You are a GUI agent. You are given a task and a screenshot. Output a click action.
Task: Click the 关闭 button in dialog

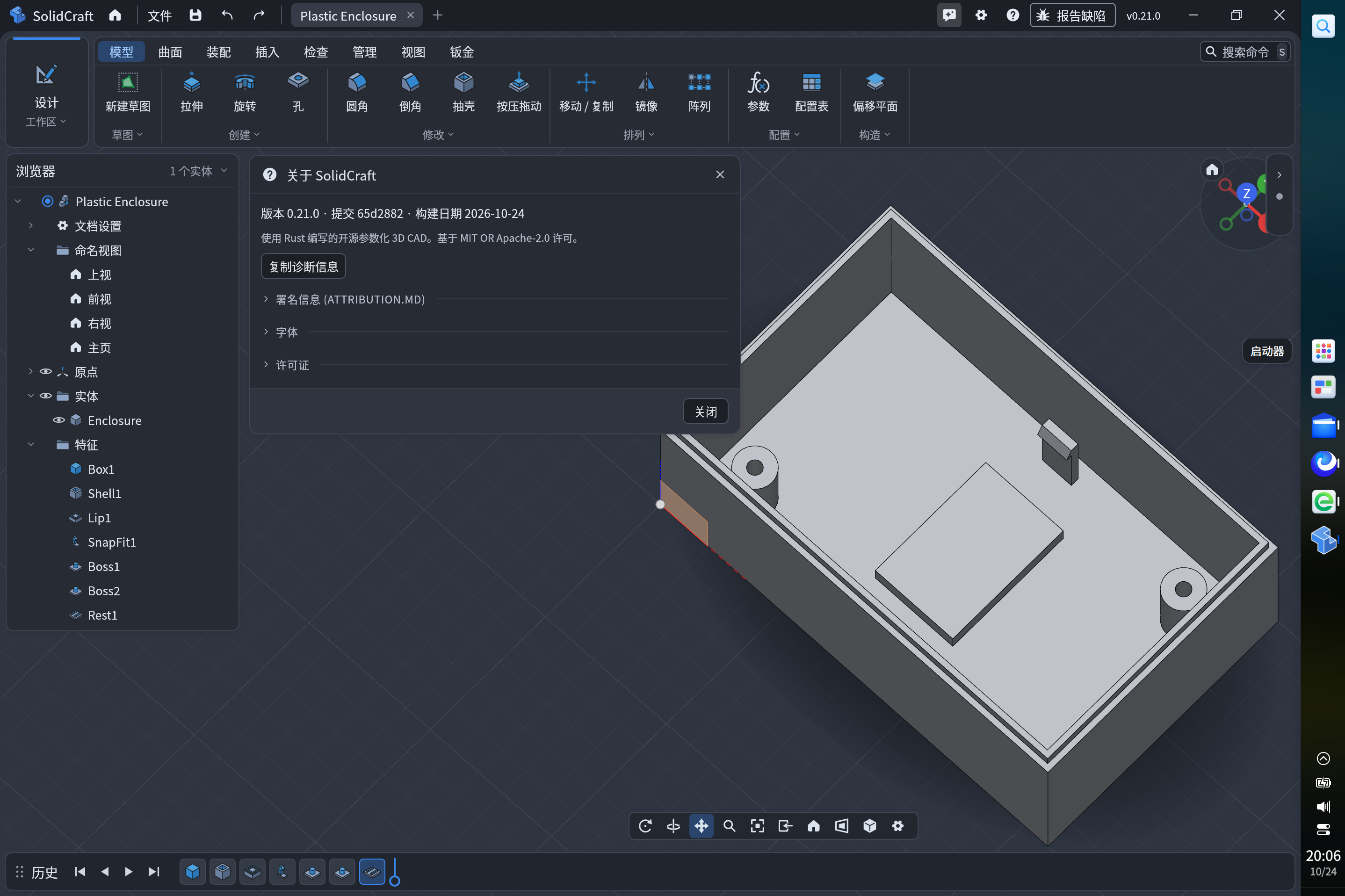click(705, 412)
